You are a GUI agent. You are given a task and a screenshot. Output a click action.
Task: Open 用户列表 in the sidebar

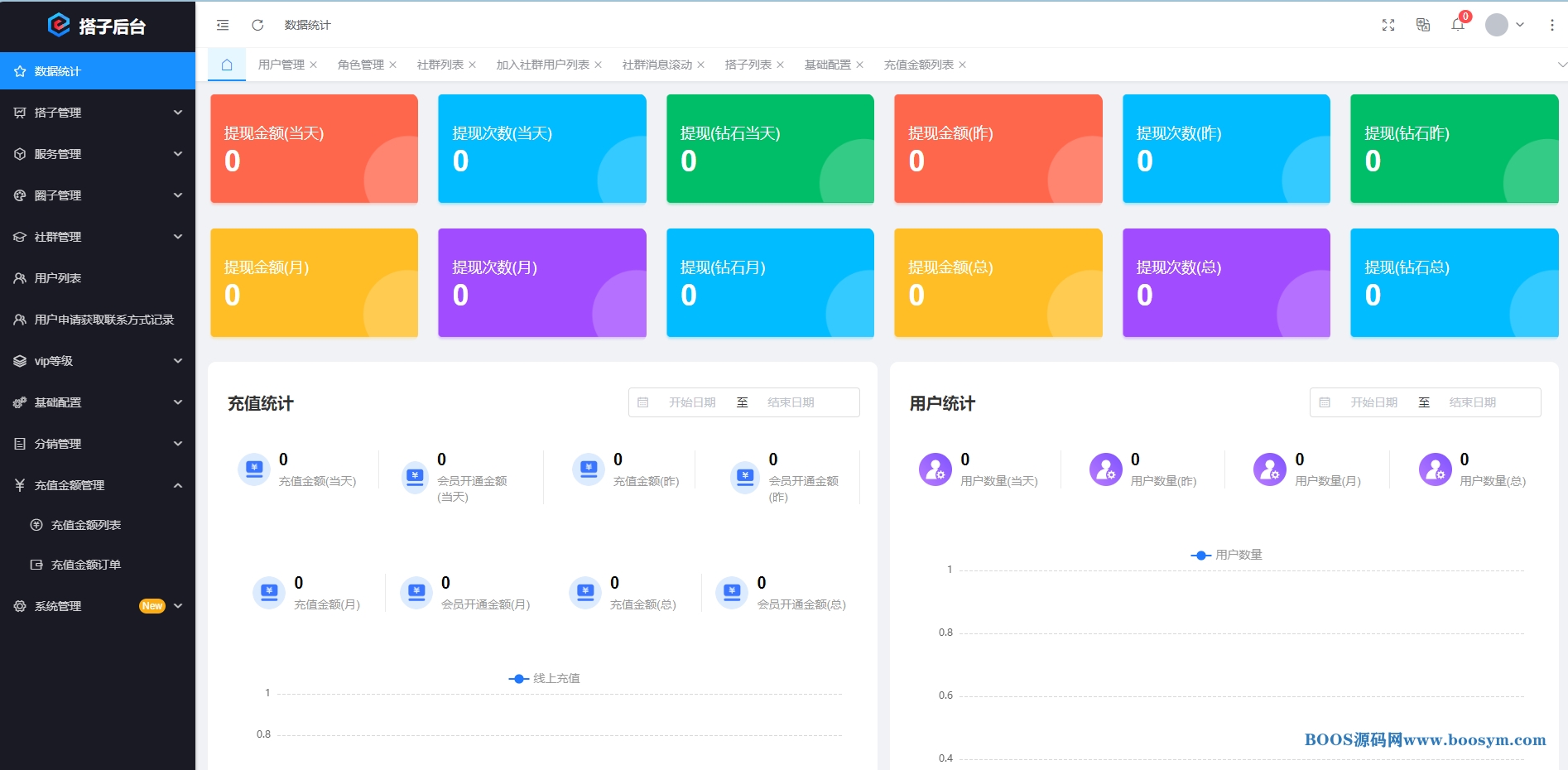point(98,278)
